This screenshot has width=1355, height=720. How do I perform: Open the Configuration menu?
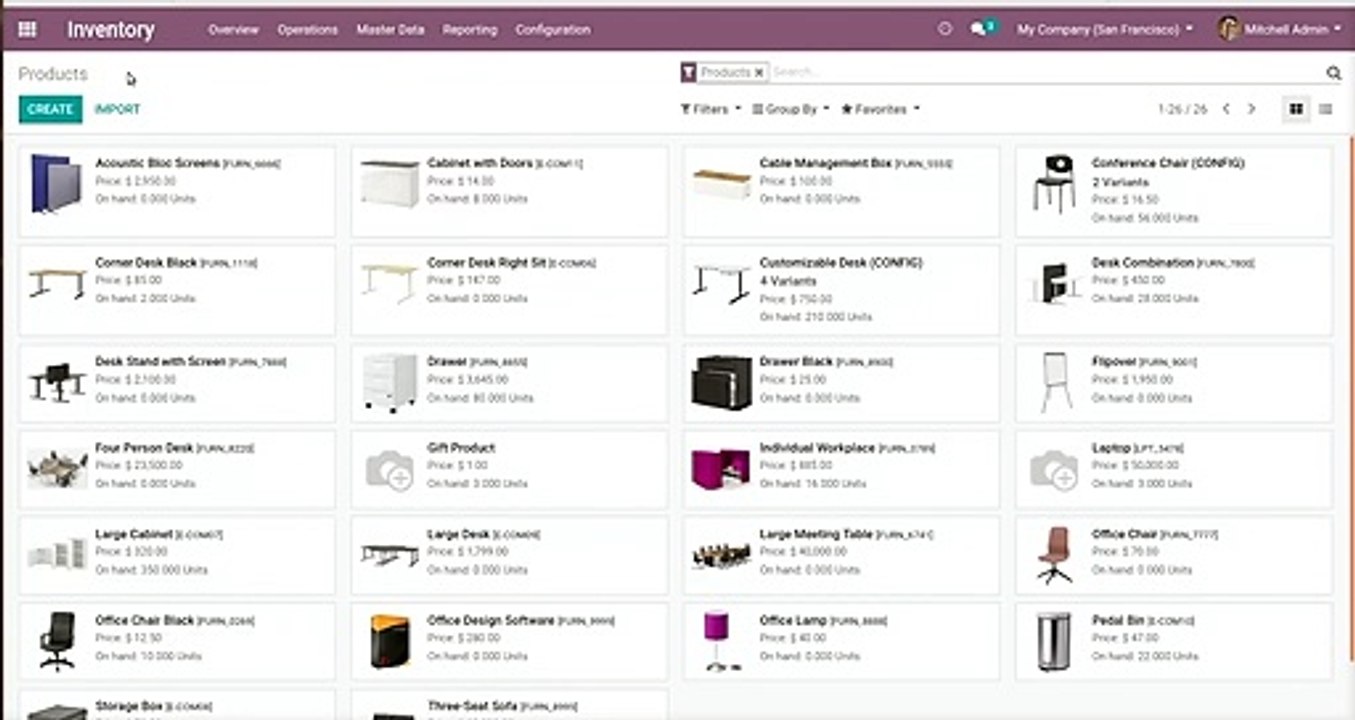552,30
